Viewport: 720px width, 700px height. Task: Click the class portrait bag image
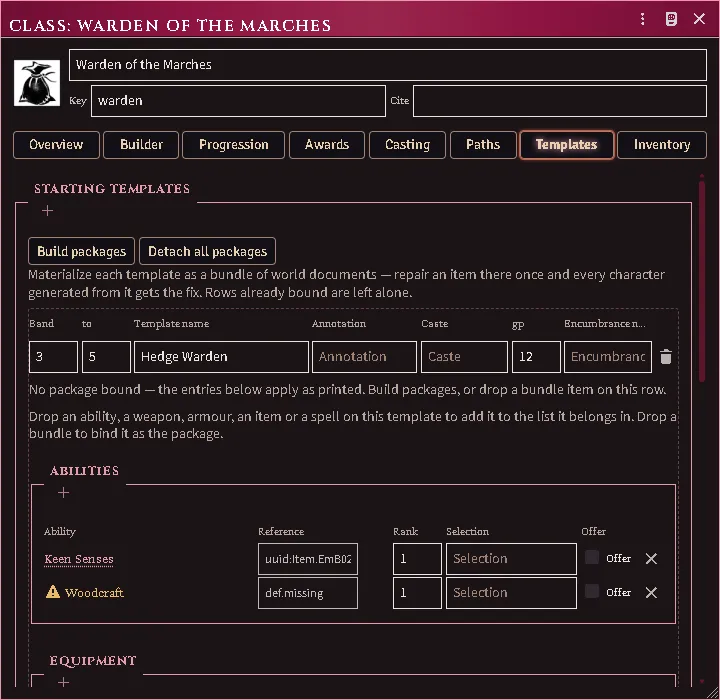point(37,83)
